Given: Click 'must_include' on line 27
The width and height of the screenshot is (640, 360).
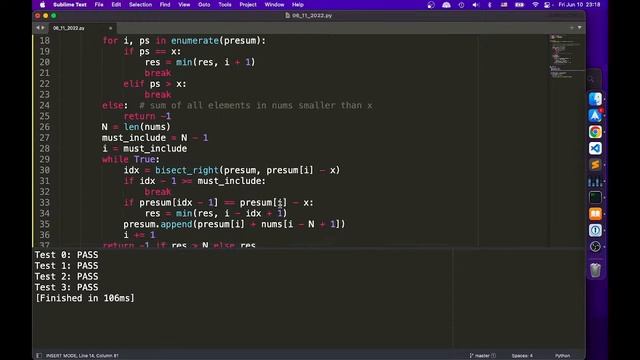Looking at the screenshot, I should (134, 138).
